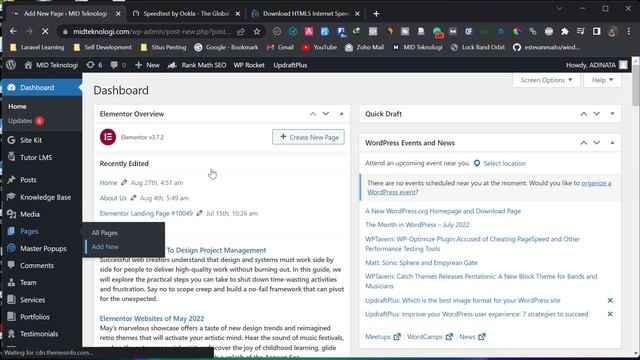Screen dimensions: 640x360
Task: Open Laravel Learning bookmark folder
Action: pyautogui.click(x=37, y=47)
